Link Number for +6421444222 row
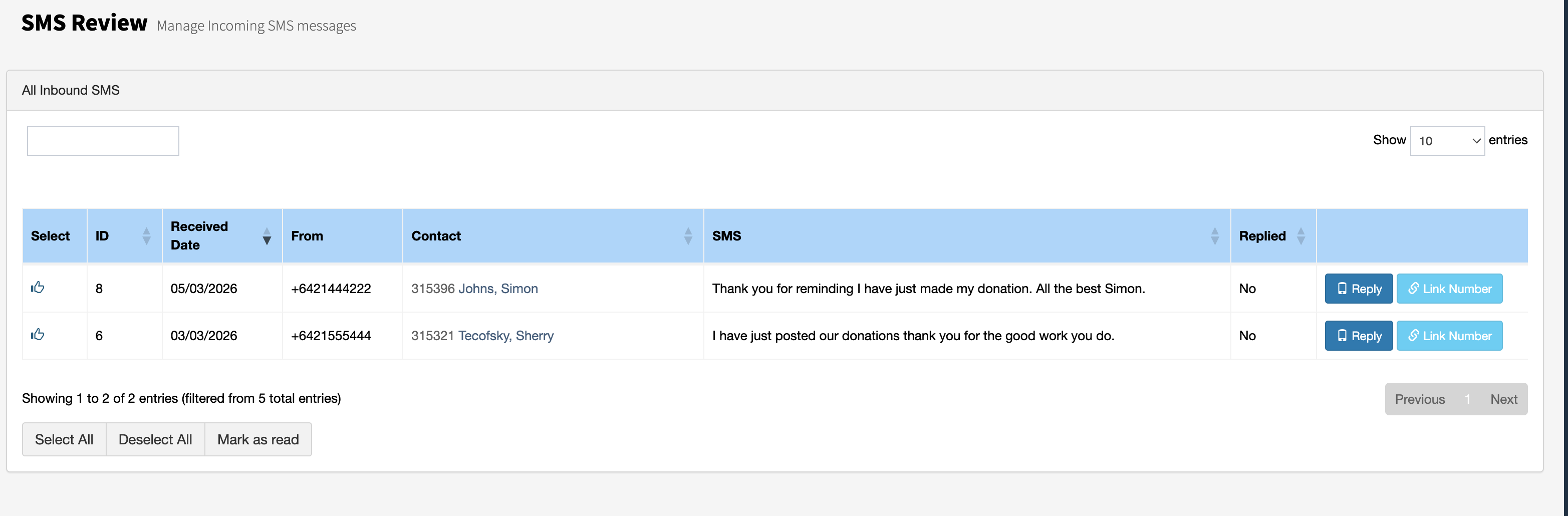1568x516 pixels. tap(1449, 289)
